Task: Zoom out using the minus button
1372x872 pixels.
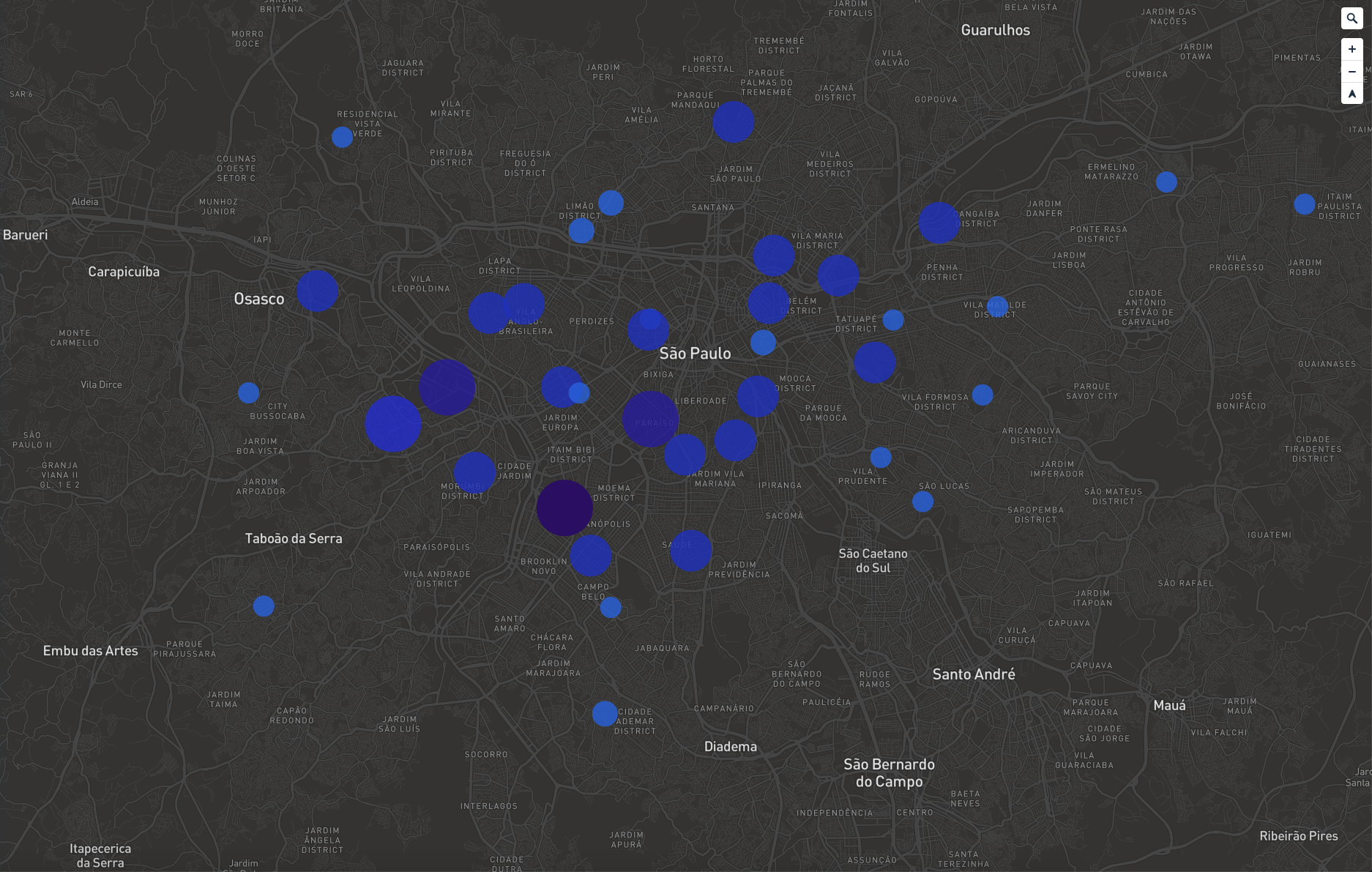Action: tap(1352, 72)
